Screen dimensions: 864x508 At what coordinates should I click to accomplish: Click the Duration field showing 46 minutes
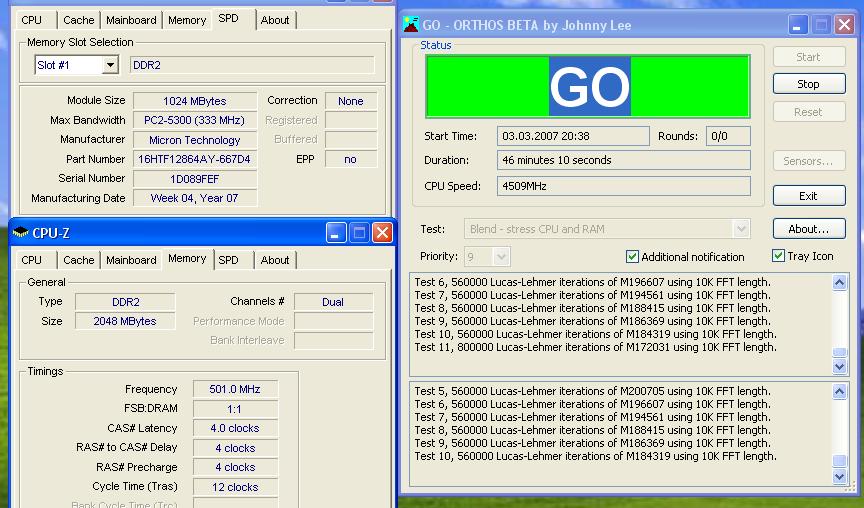pos(624,160)
